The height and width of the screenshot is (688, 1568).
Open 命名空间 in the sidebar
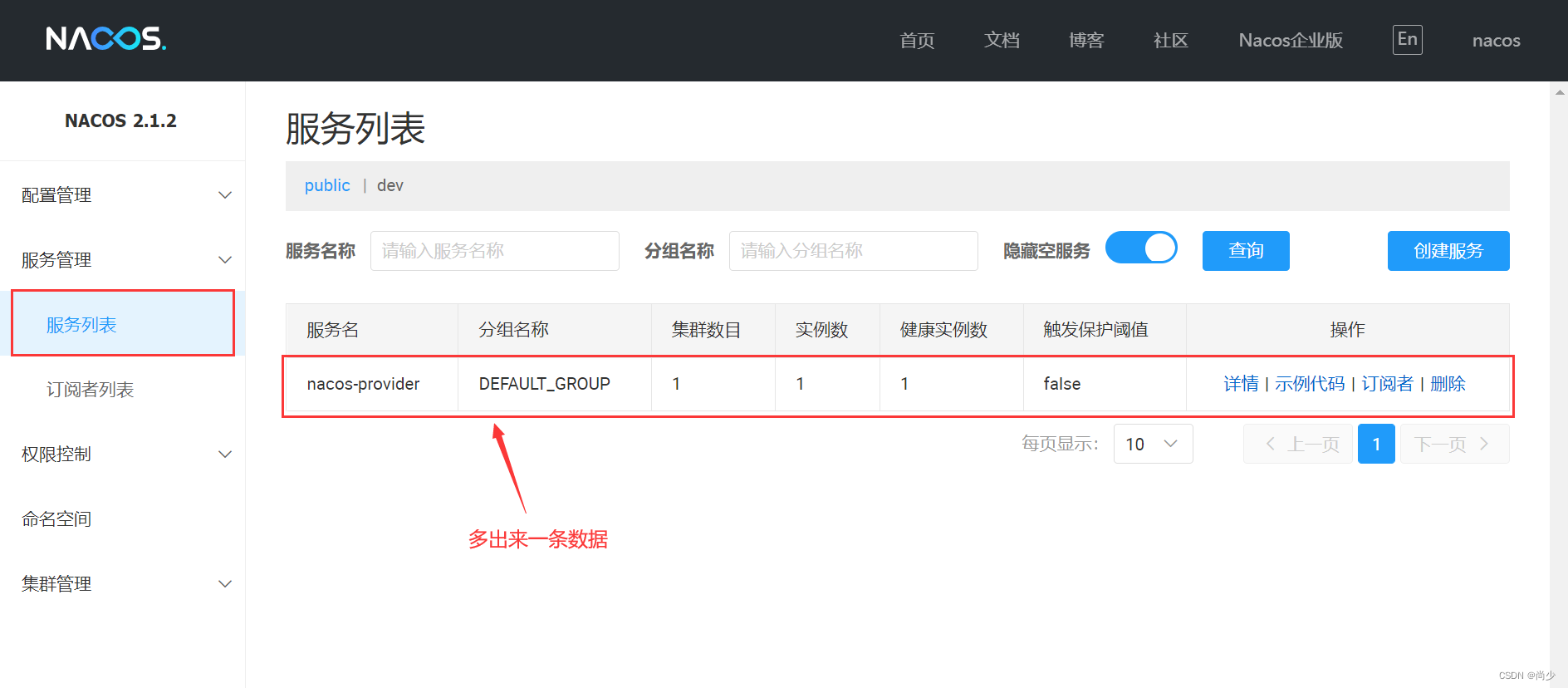tap(56, 519)
